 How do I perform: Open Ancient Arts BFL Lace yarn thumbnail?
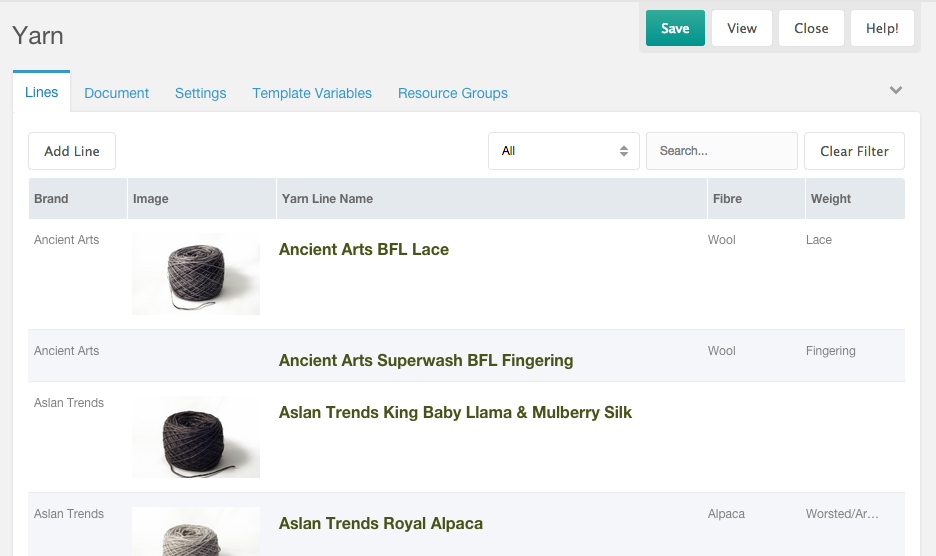(x=196, y=274)
